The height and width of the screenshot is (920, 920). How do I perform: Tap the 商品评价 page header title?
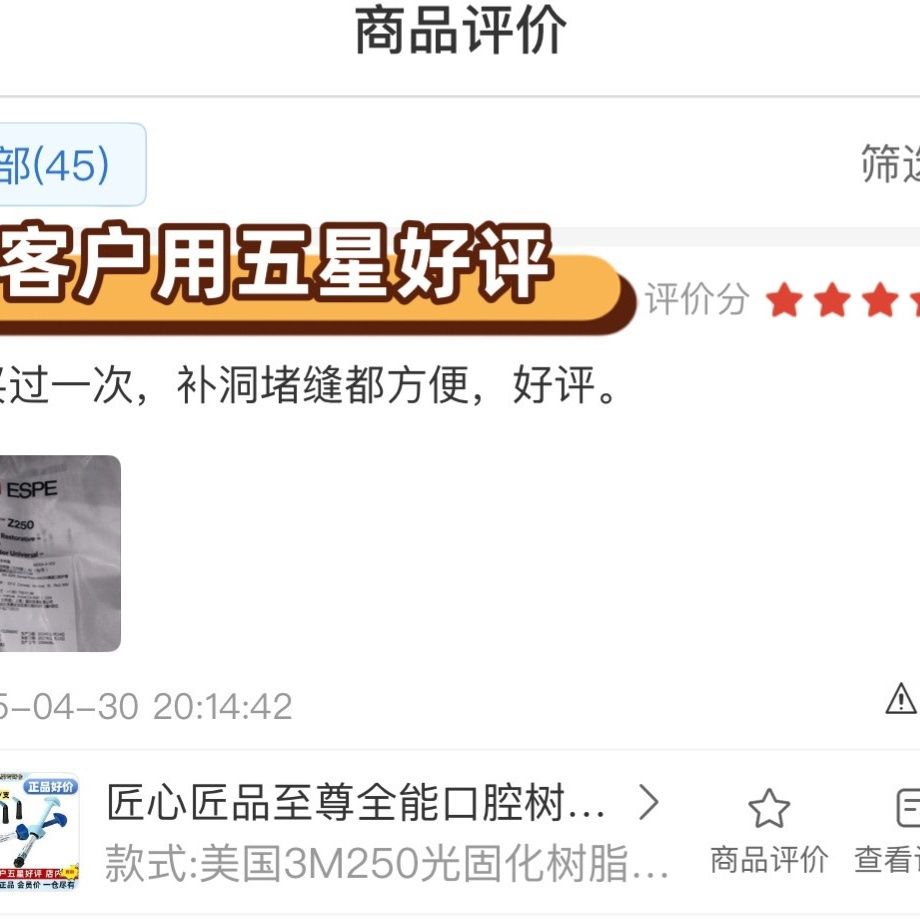(461, 31)
